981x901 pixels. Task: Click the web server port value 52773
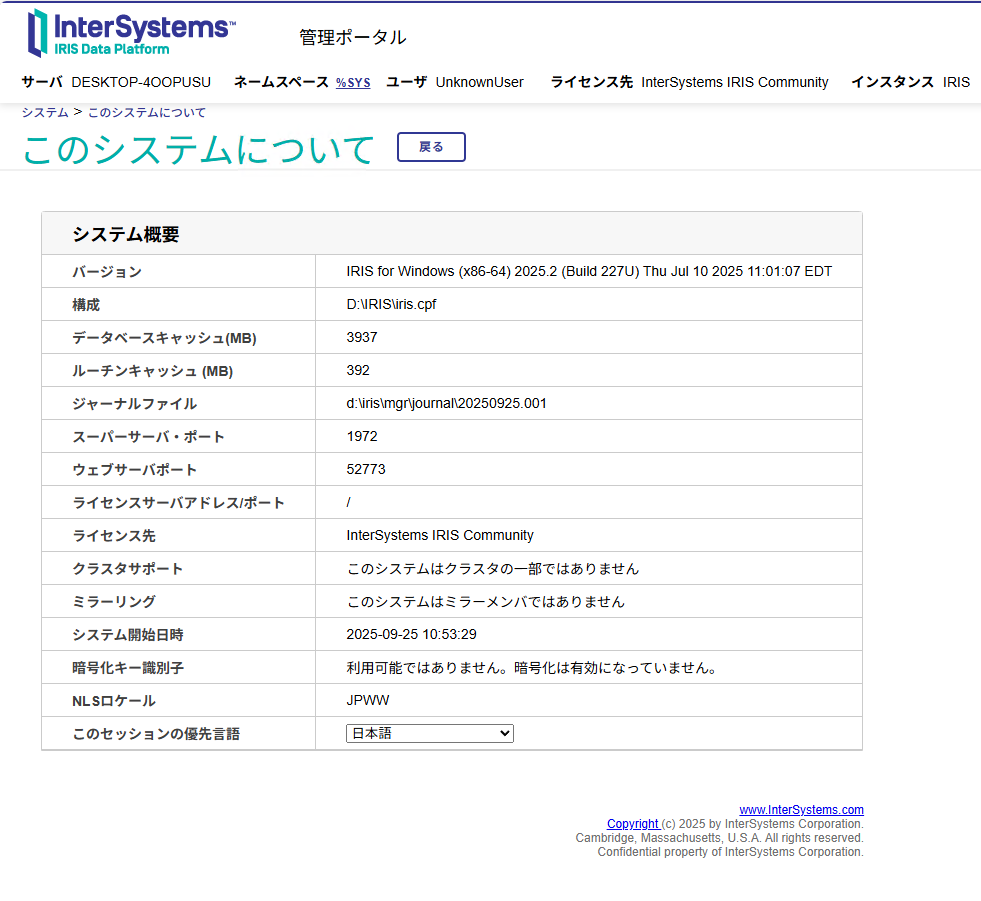366,470
